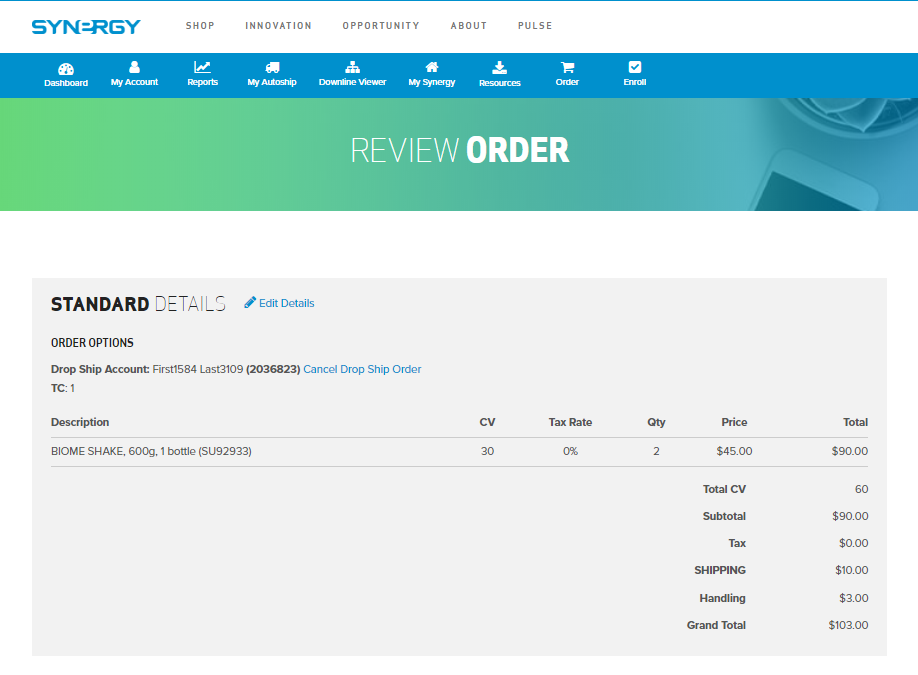Click the ORDER OPTIONS heading

93,343
